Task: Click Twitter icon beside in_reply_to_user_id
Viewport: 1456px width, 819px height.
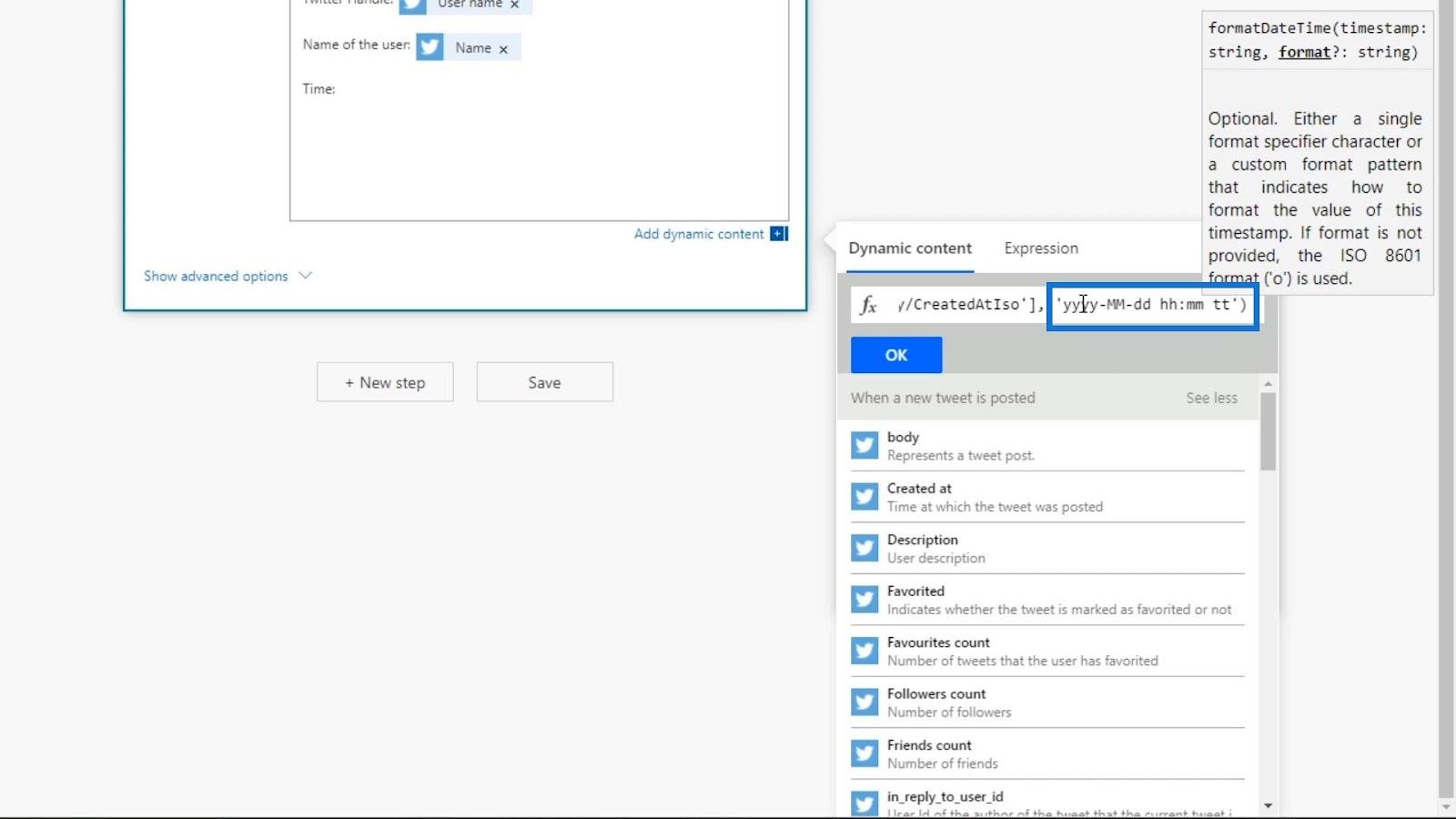Action: 864,804
